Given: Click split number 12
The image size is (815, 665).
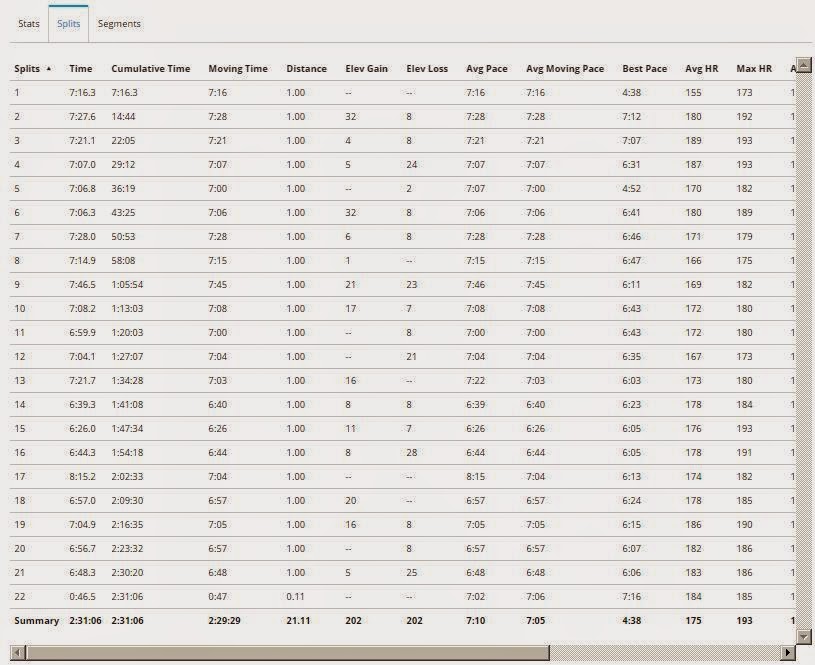Looking at the screenshot, I should click(x=20, y=356).
